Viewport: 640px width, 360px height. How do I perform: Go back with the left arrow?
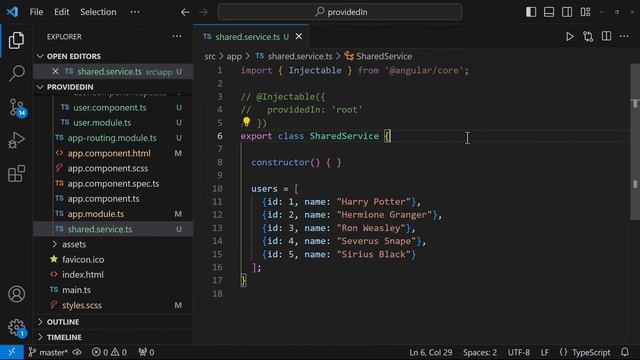coord(185,12)
